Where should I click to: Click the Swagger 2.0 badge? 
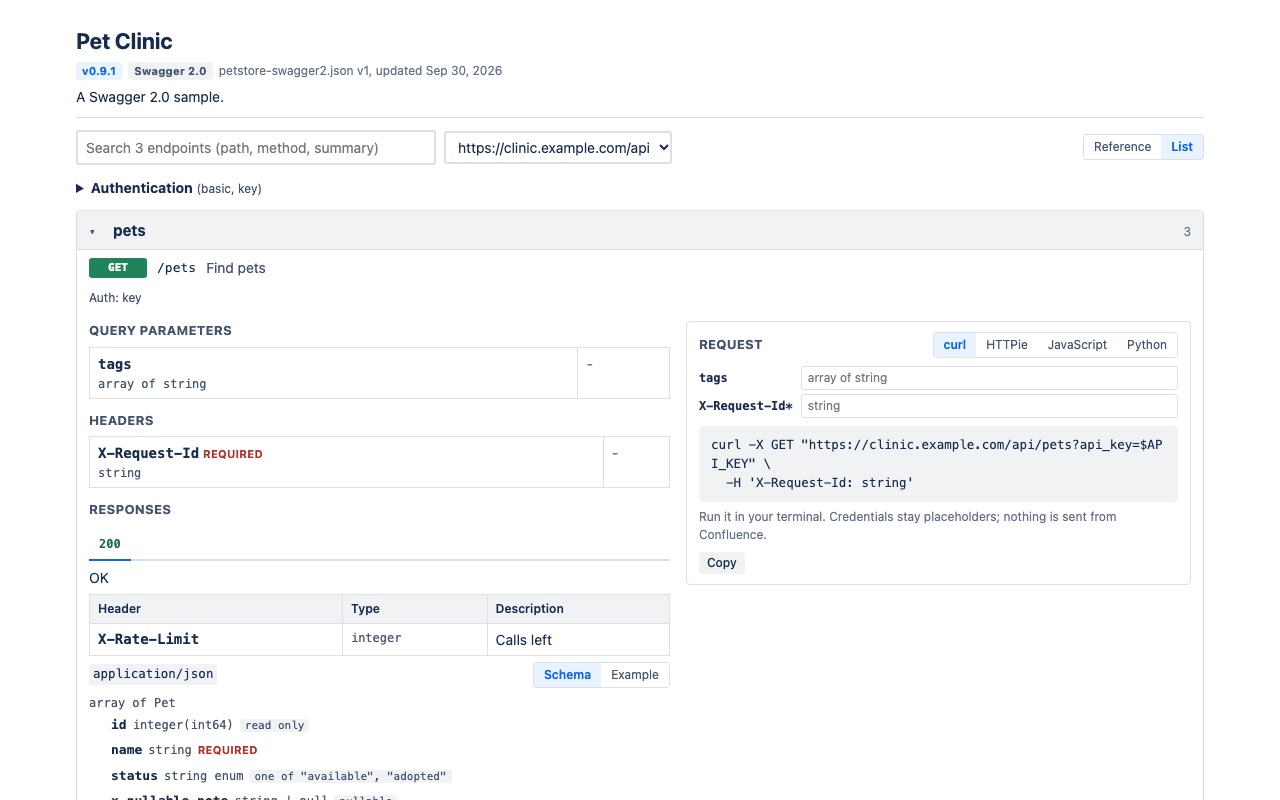[170, 71]
